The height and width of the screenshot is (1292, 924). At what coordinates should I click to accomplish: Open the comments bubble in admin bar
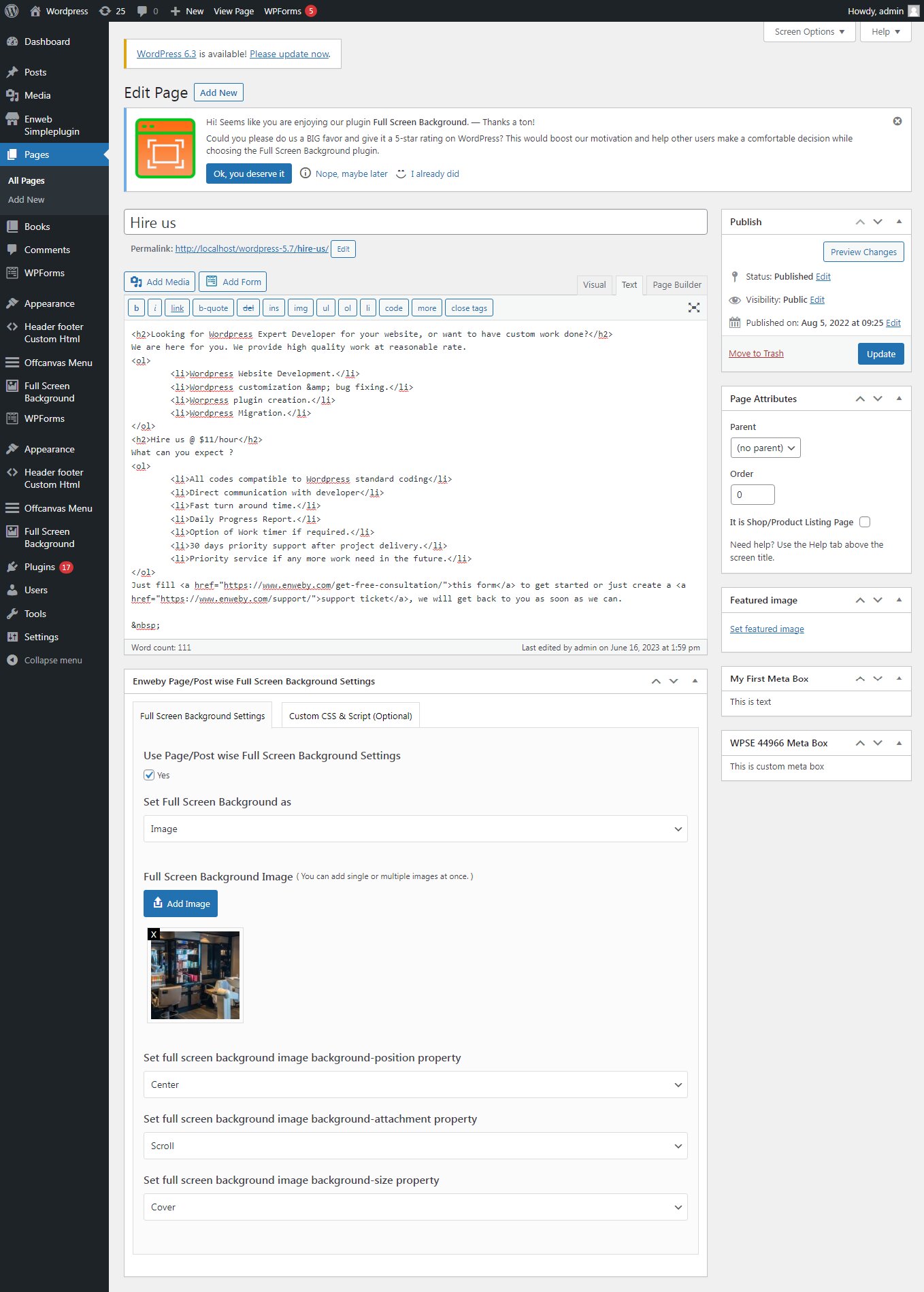[x=148, y=11]
